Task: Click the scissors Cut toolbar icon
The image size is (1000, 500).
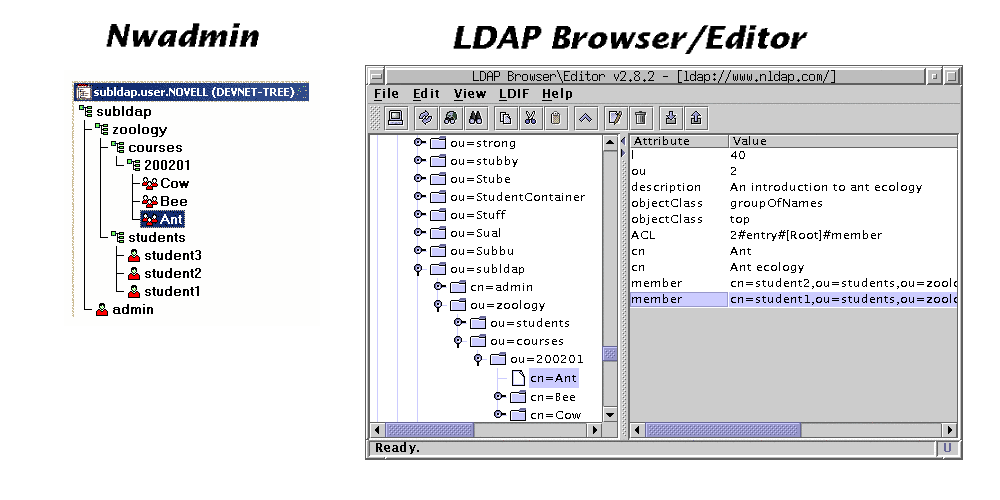Action: [x=531, y=118]
